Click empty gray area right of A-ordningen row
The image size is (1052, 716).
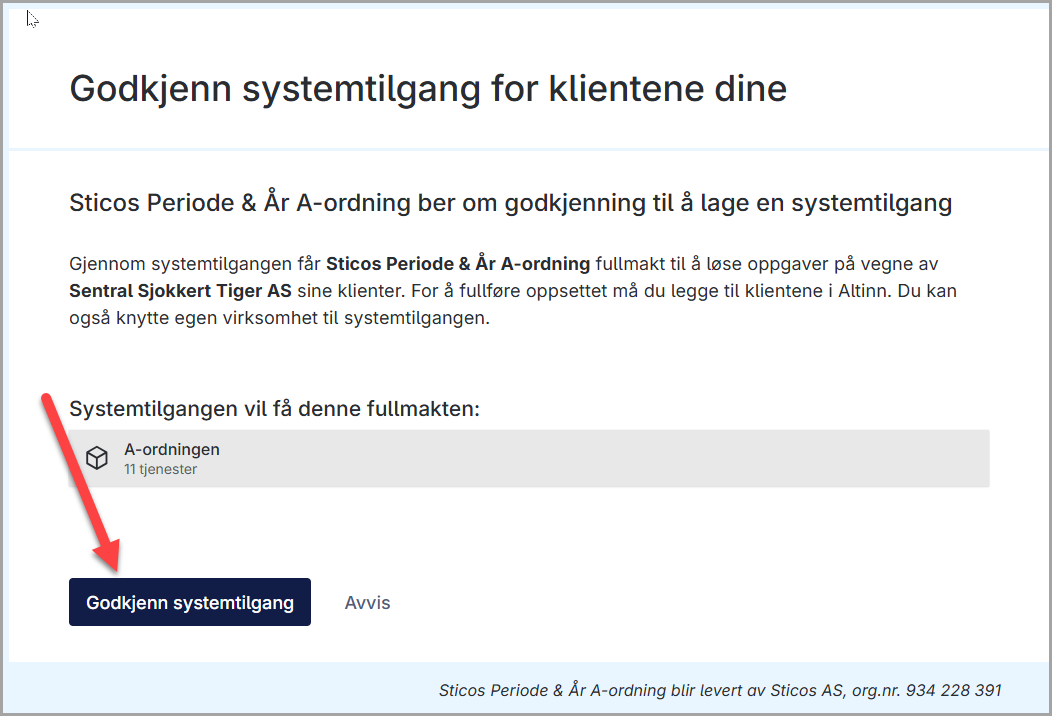click(604, 458)
